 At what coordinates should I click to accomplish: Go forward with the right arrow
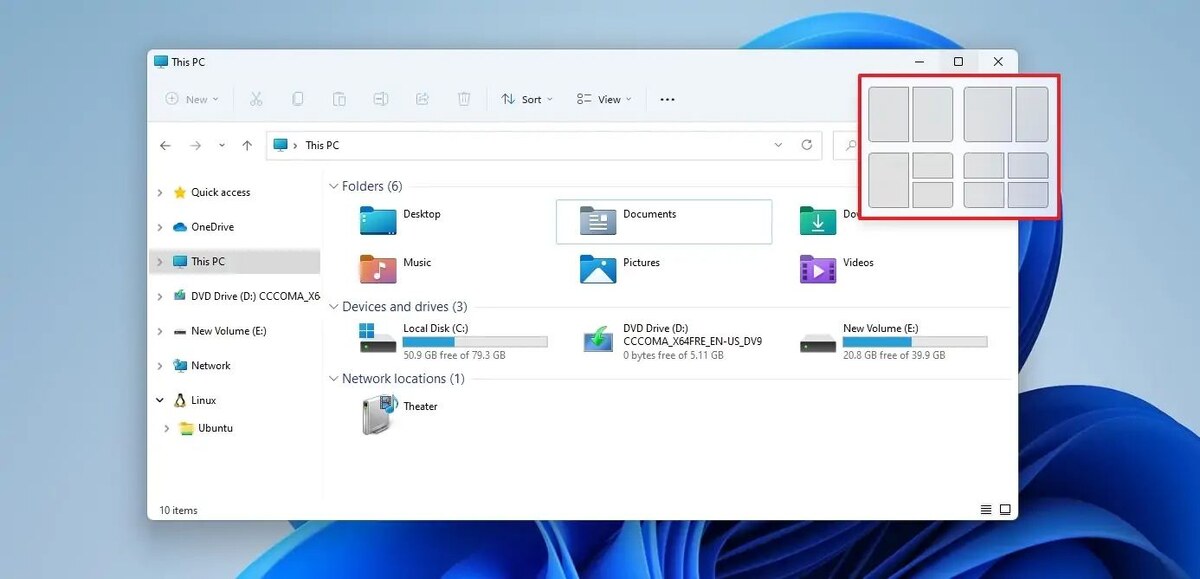tap(195, 145)
